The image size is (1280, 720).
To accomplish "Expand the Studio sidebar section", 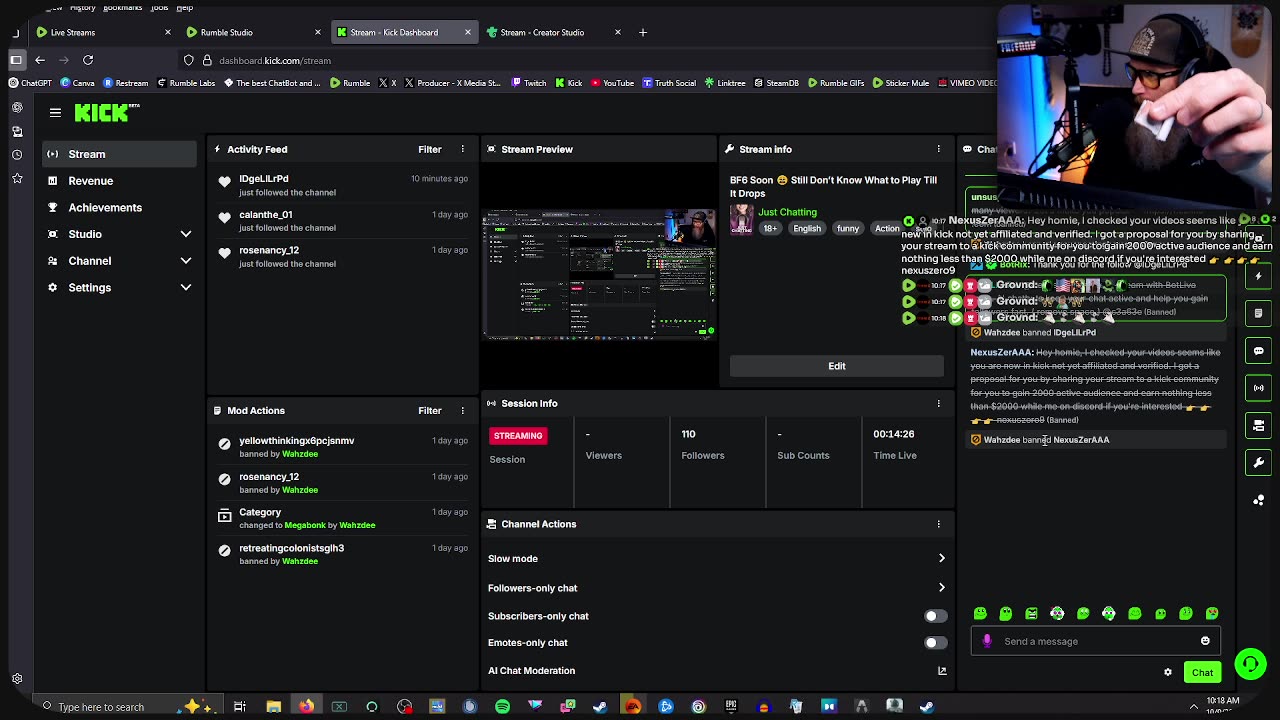I will [120, 234].
